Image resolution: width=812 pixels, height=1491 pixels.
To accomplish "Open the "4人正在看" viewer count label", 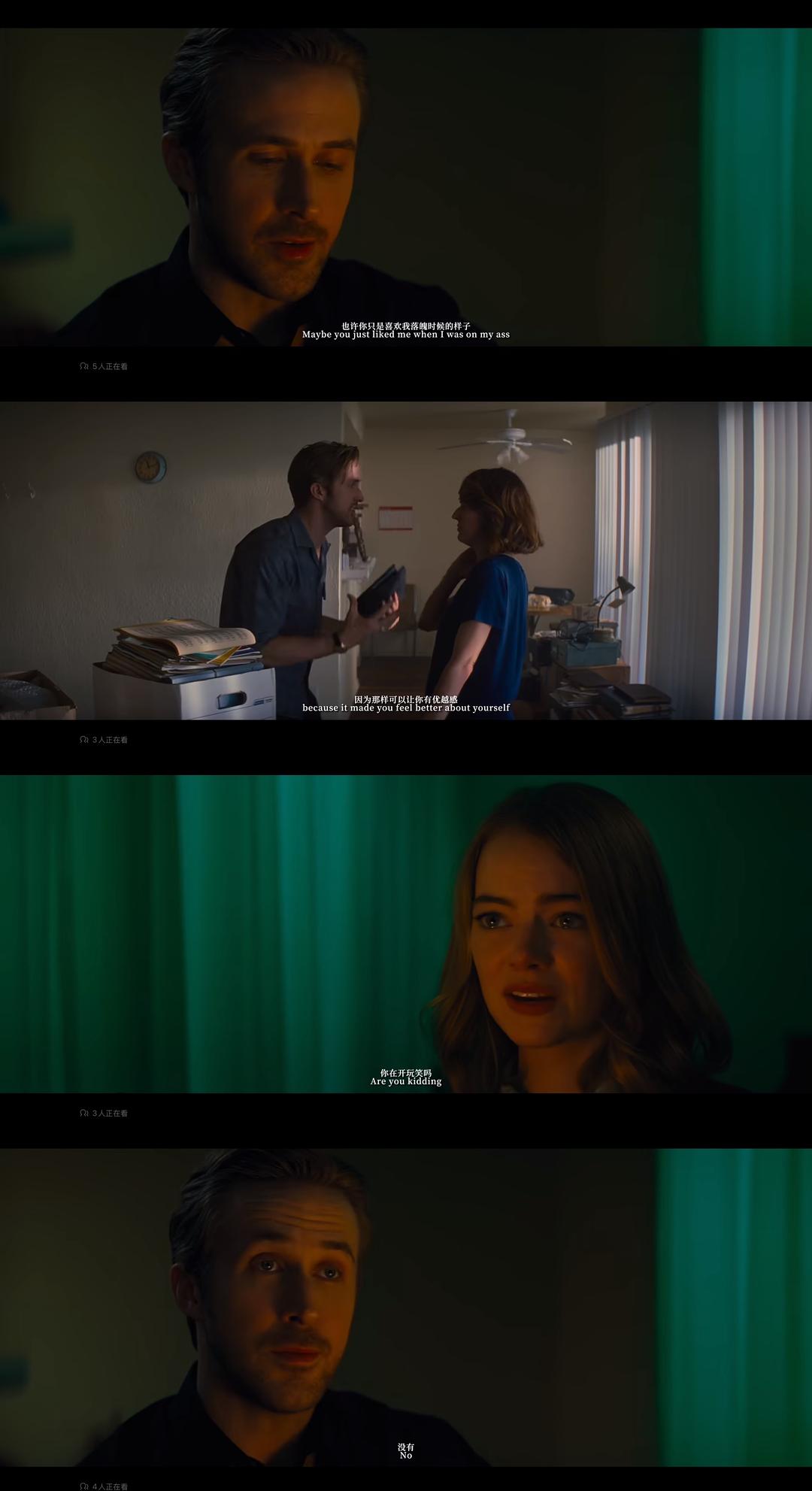I will point(110,1486).
